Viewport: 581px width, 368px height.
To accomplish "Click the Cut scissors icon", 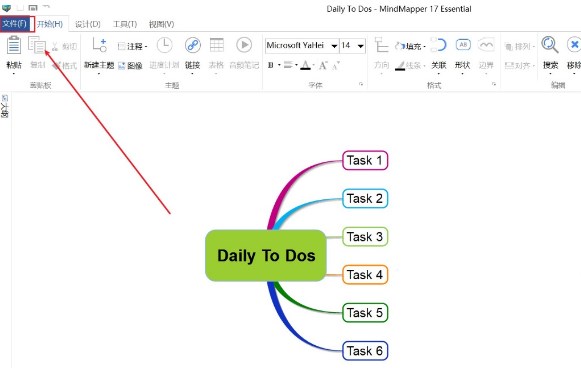I will [x=55, y=46].
